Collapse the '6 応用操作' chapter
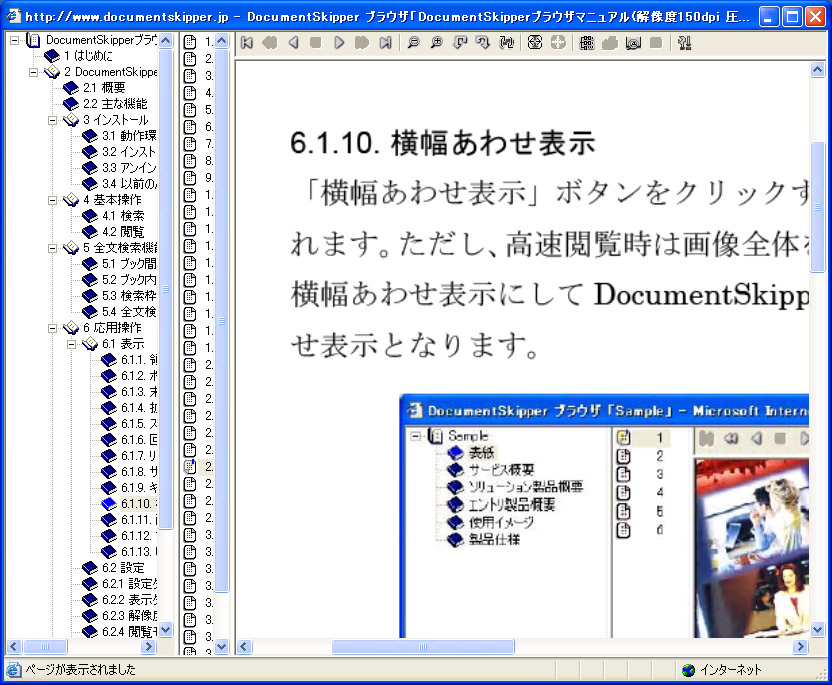 pyautogui.click(x=53, y=328)
